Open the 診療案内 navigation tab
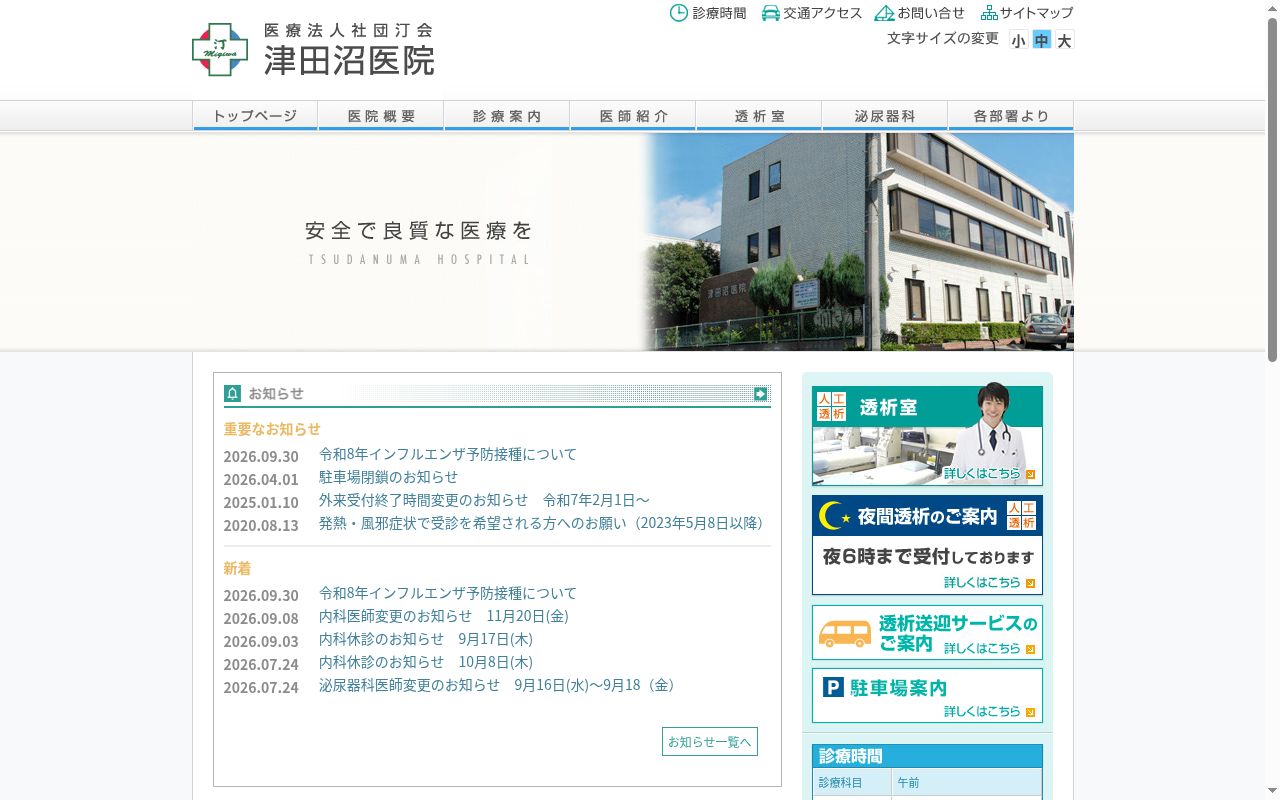The image size is (1280, 800). (507, 116)
